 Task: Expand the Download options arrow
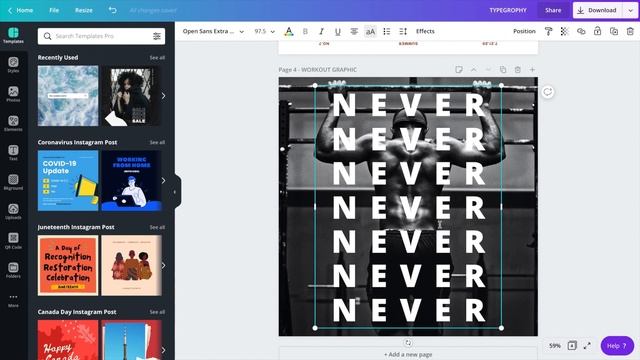tap(630, 10)
